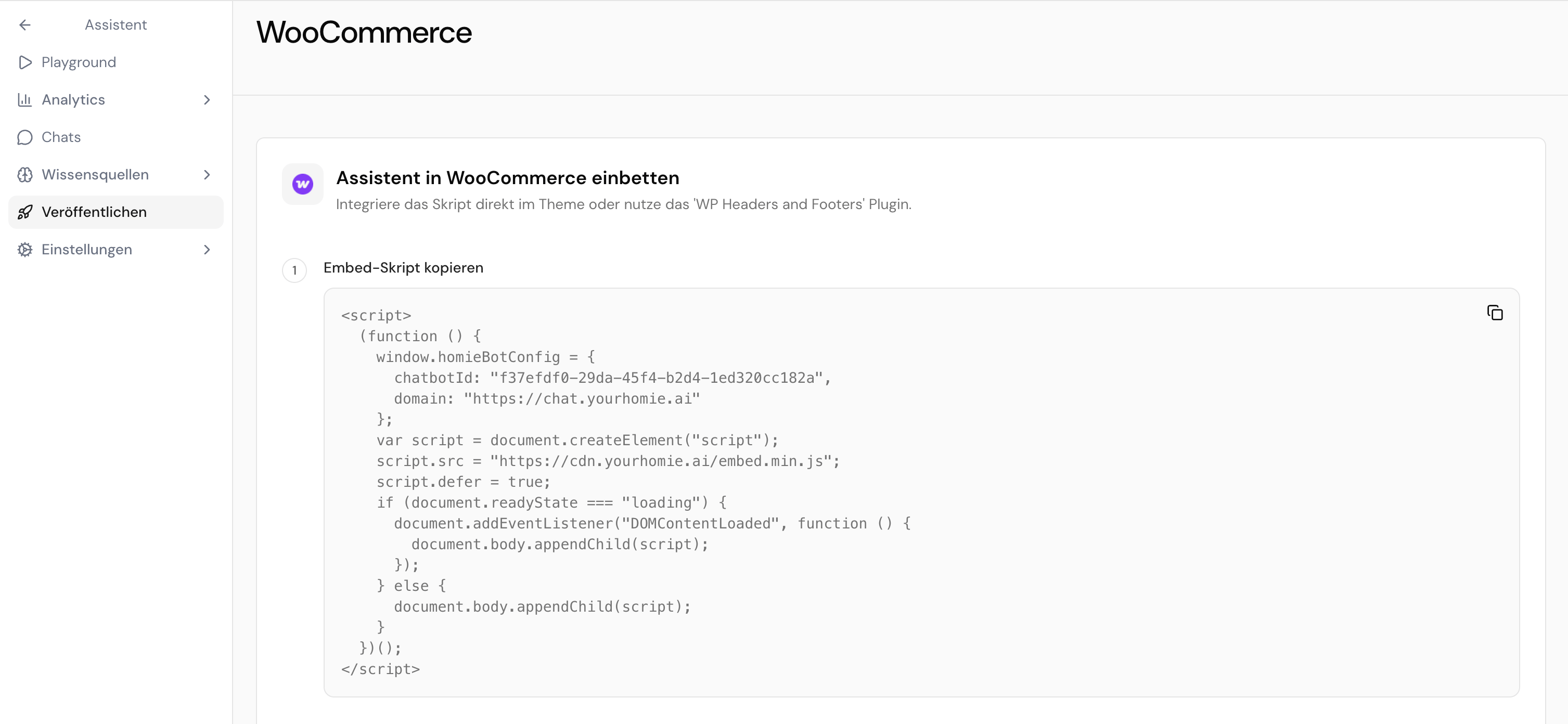Click the Einstellungen gear icon
Viewport: 1568px width, 724px height.
25,250
